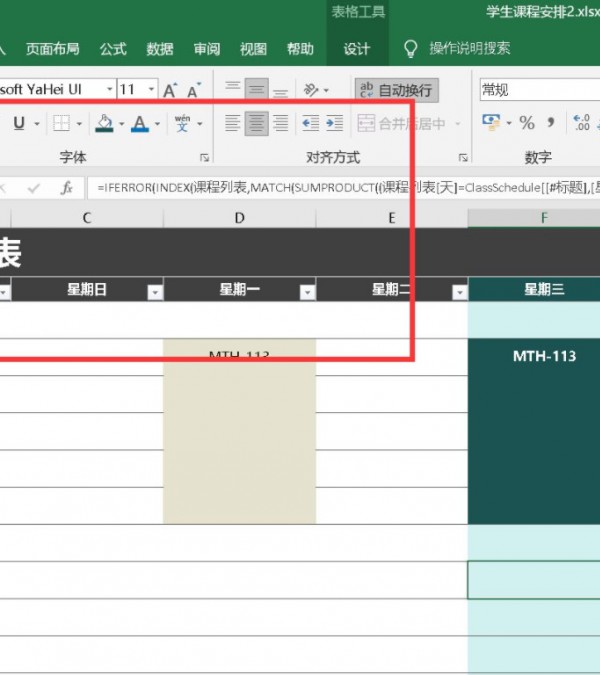Click increase decimal places icon
This screenshot has height=675, width=600.
tap(581, 123)
